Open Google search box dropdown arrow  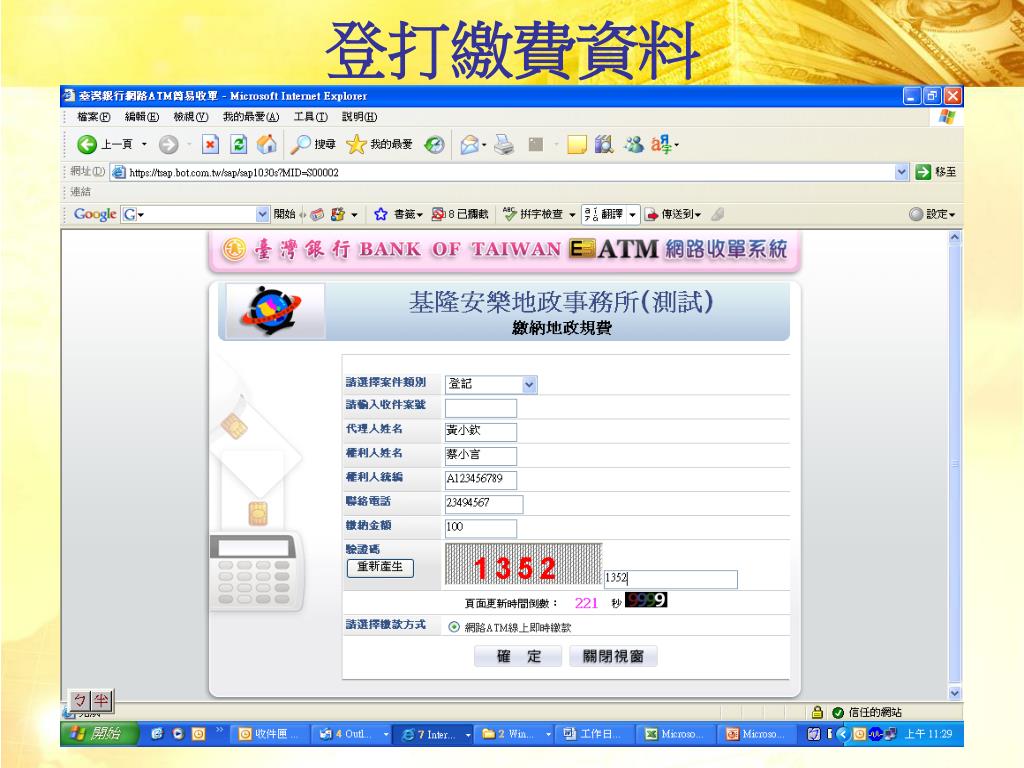[262, 214]
